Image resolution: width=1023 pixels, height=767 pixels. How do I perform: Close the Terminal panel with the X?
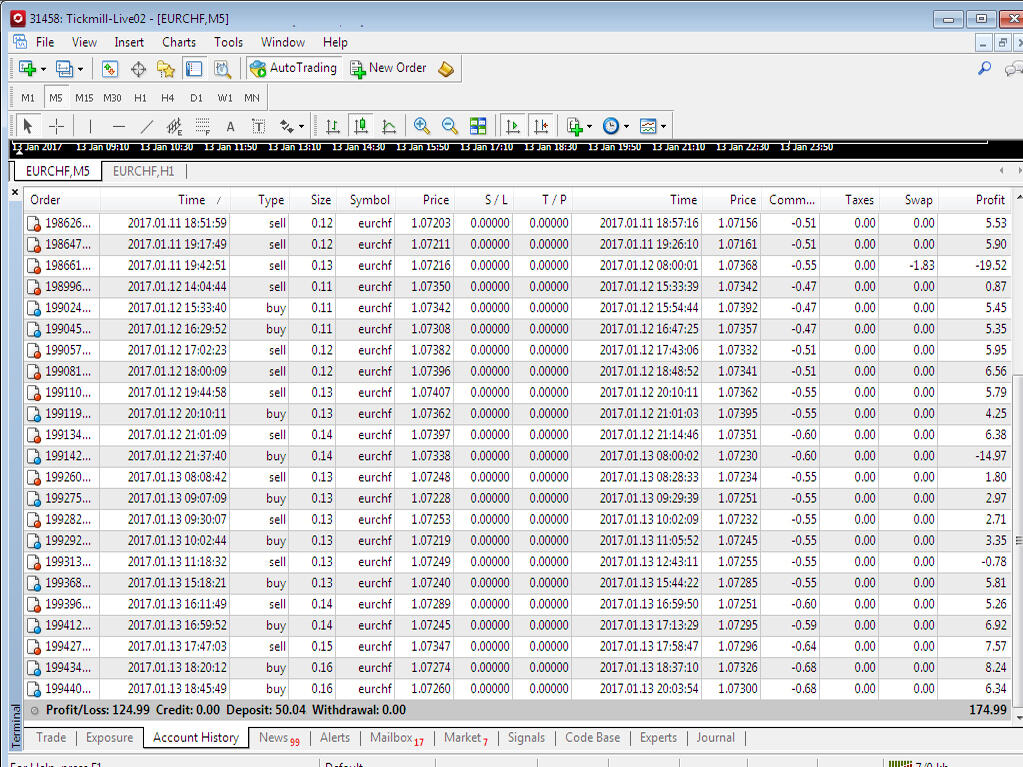coord(15,192)
